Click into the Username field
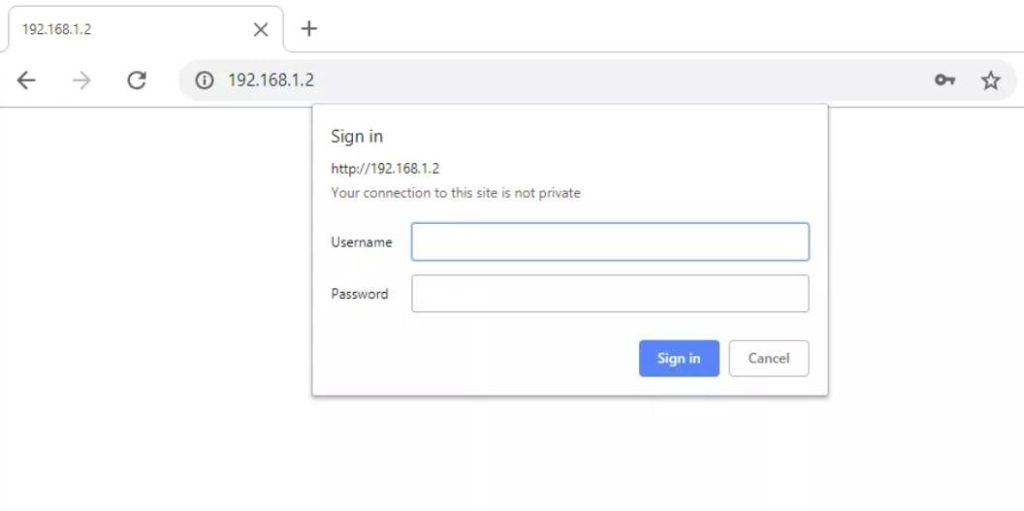This screenshot has height=511, width=1024. [610, 242]
